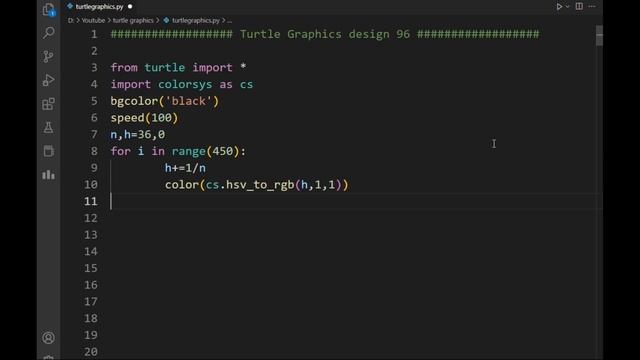Click the D: breadcrumb segment

pos(71,20)
